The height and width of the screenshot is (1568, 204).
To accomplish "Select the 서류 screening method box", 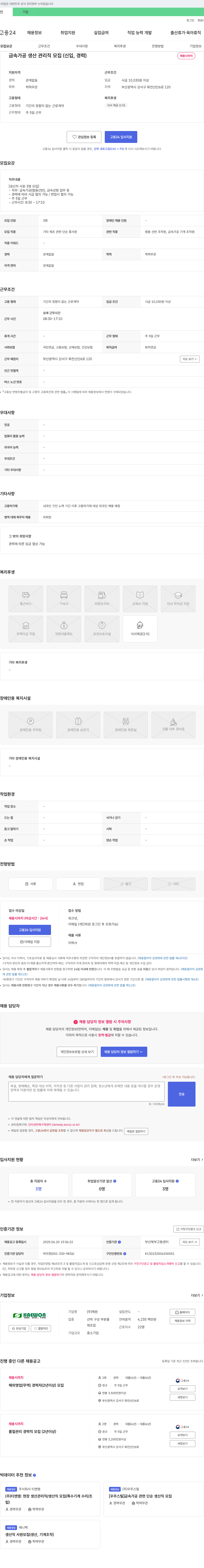I will (x=30, y=884).
